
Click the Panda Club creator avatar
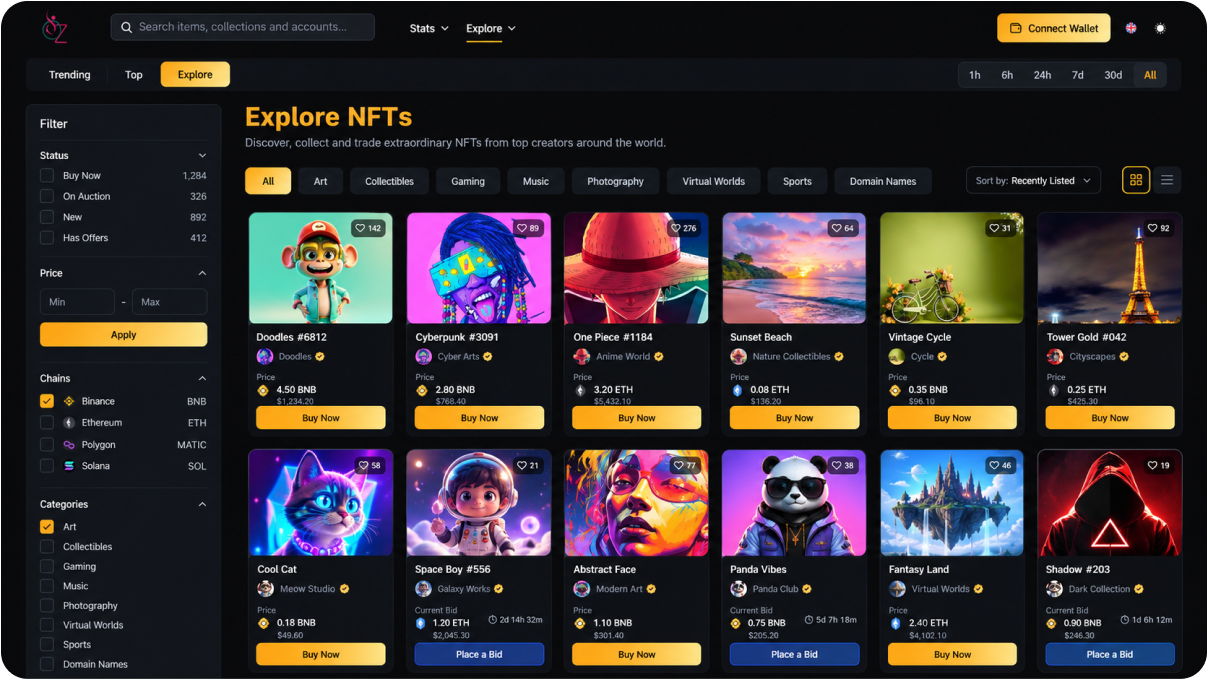(x=738, y=589)
